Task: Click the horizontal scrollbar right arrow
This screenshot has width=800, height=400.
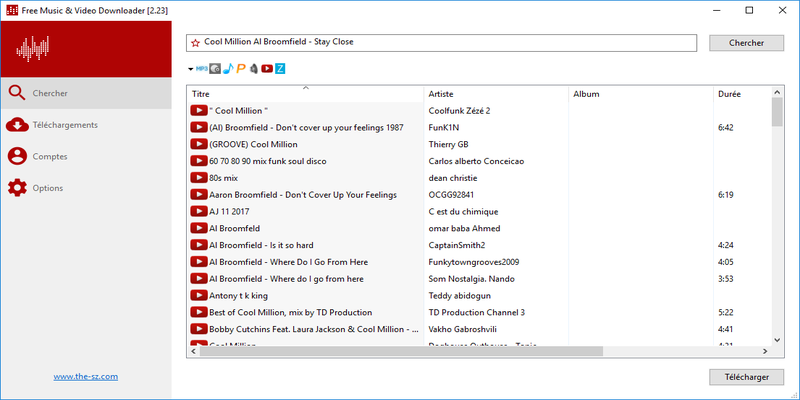Action: (765, 351)
